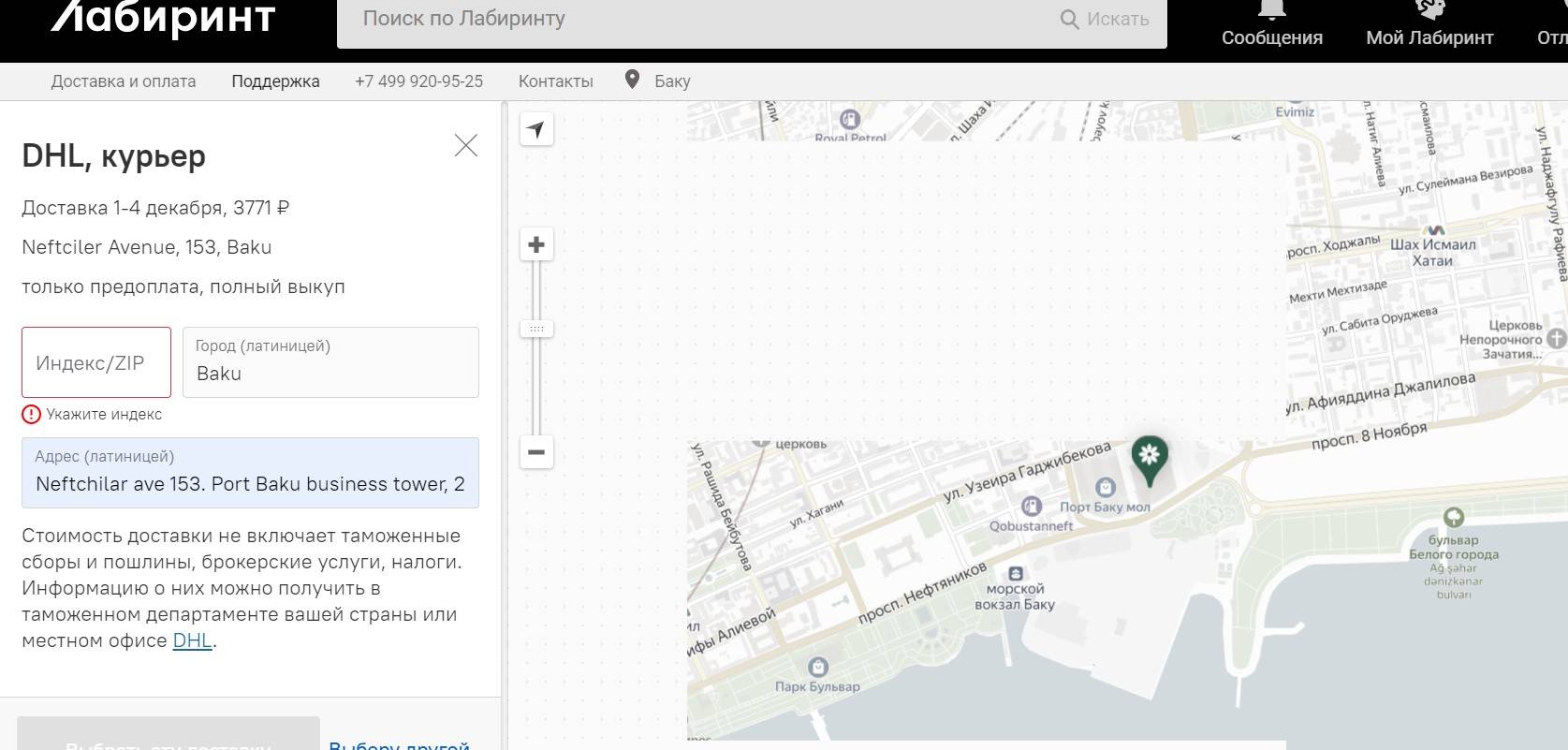Click the Баку city selector

(x=672, y=81)
